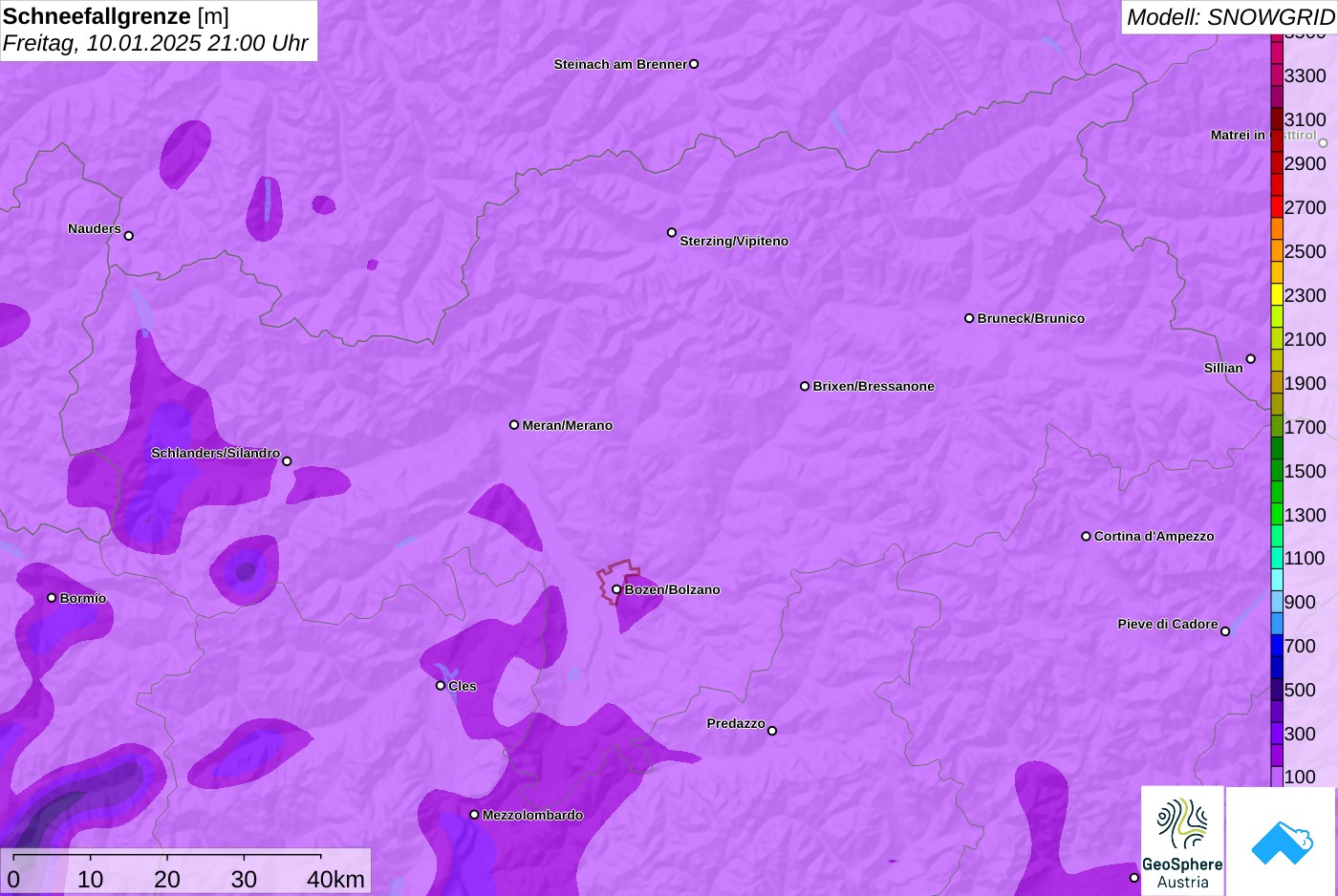The image size is (1338, 896).
Task: Click the purple 100 legend color
Action: click(1277, 777)
